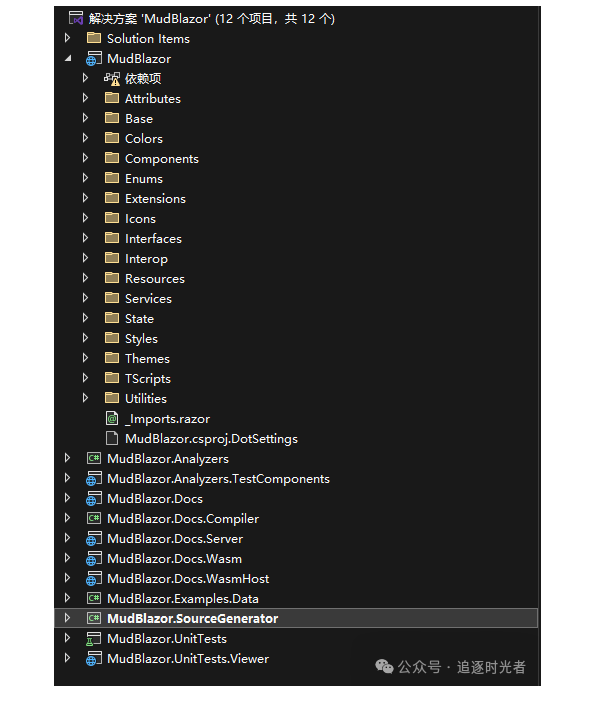Select the TScripts folder label
The width and height of the screenshot is (616, 701).
point(147,378)
